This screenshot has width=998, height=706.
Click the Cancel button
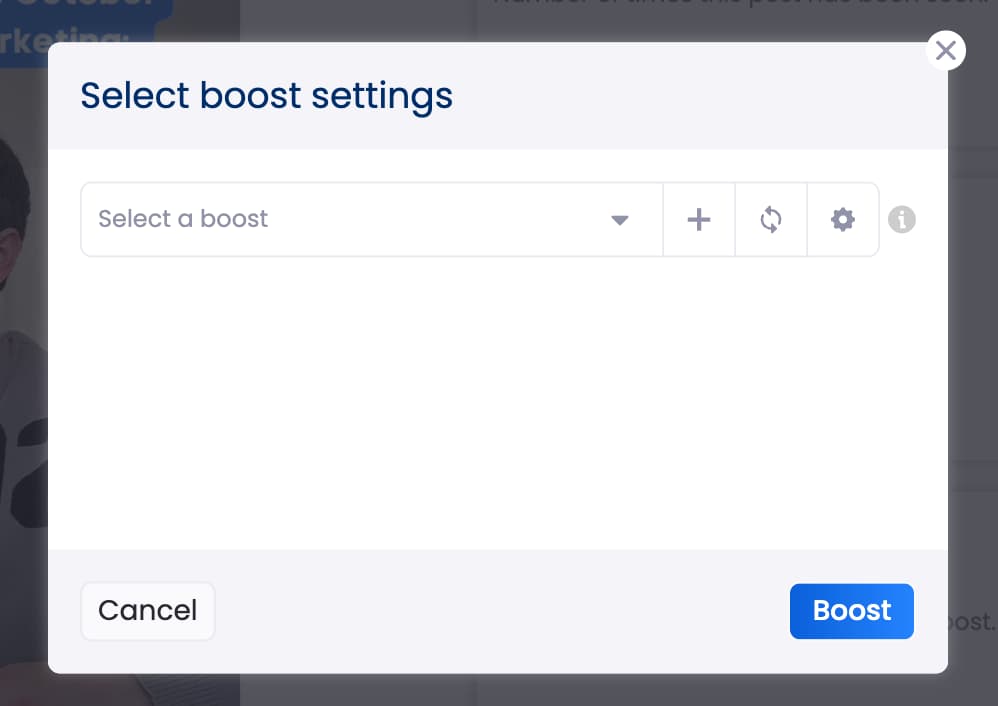coord(147,610)
